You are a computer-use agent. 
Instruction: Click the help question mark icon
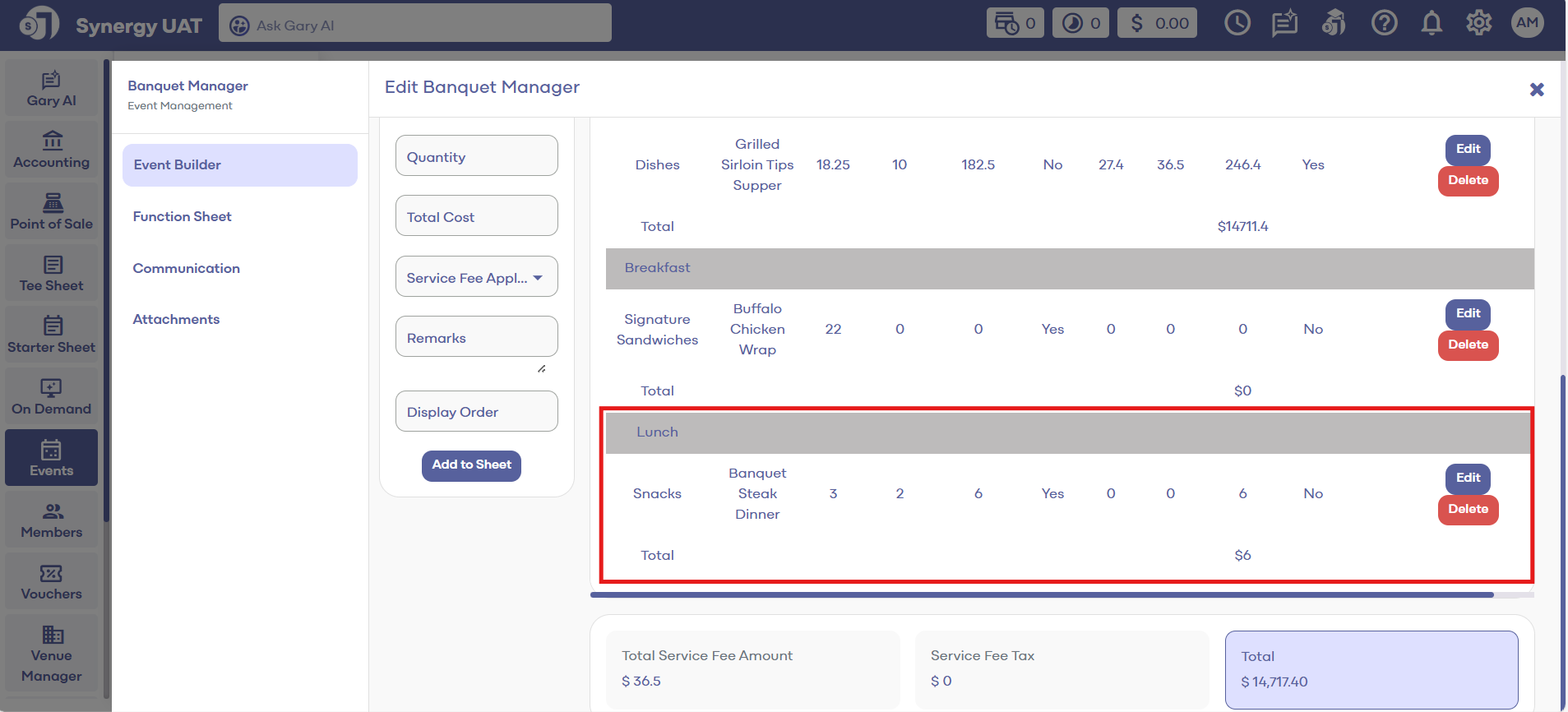click(1384, 24)
